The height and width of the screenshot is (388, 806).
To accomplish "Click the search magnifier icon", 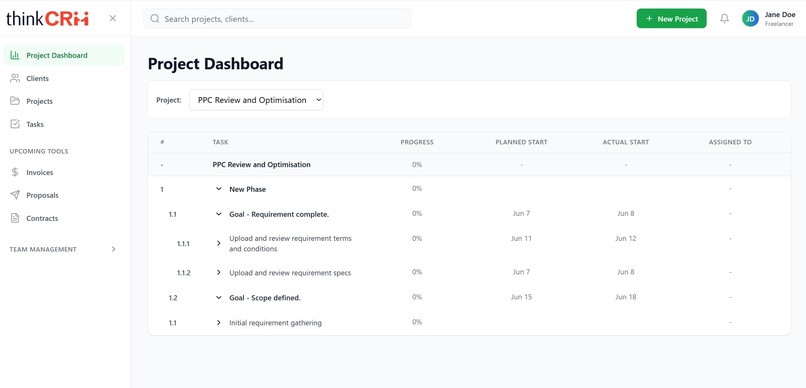I will 154,19.
